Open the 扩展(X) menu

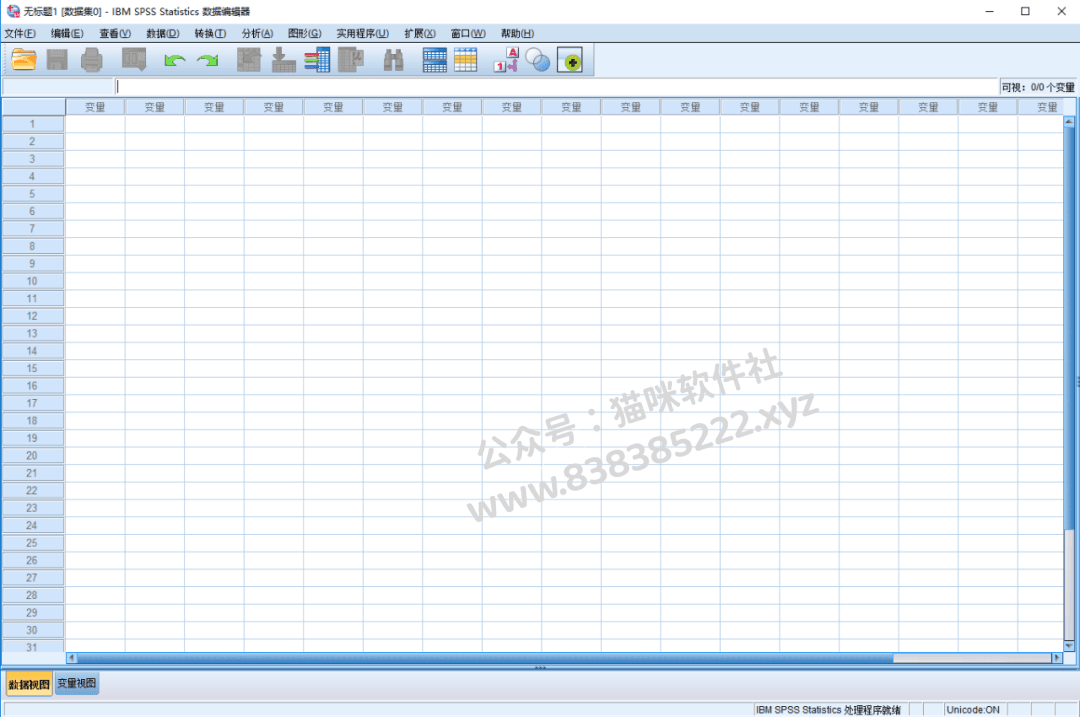click(419, 33)
